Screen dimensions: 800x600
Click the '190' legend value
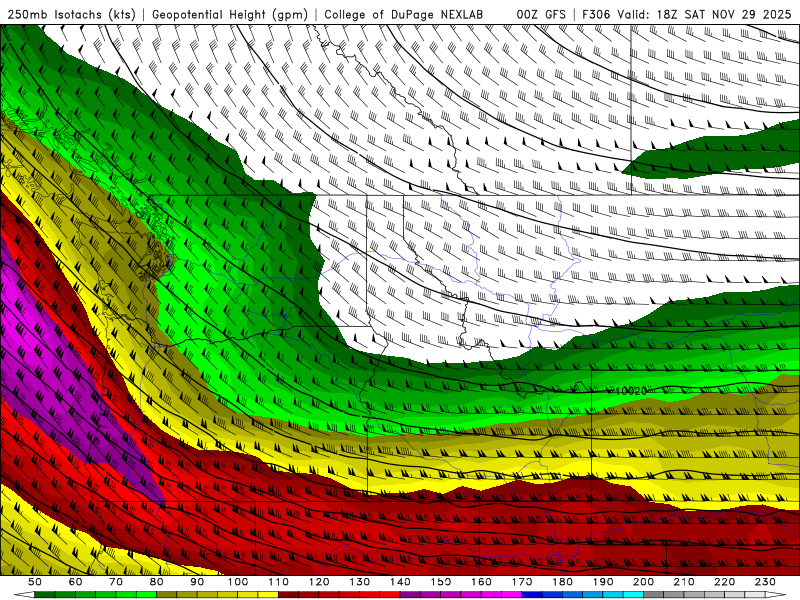[603, 582]
